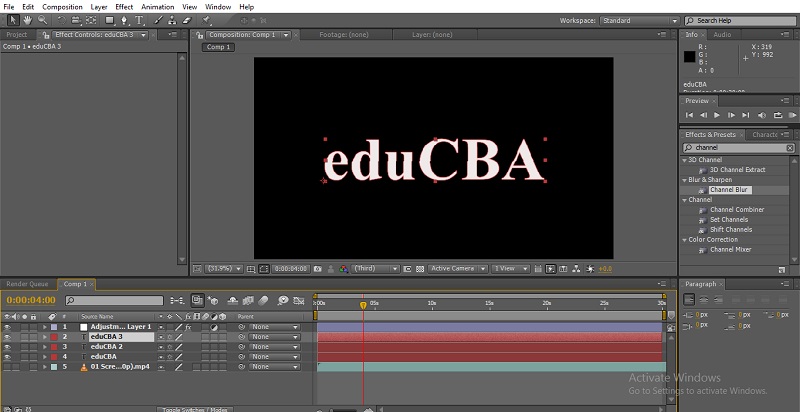Clear the channel search in Effects & Presets
This screenshot has height=412, width=800.
[790, 148]
